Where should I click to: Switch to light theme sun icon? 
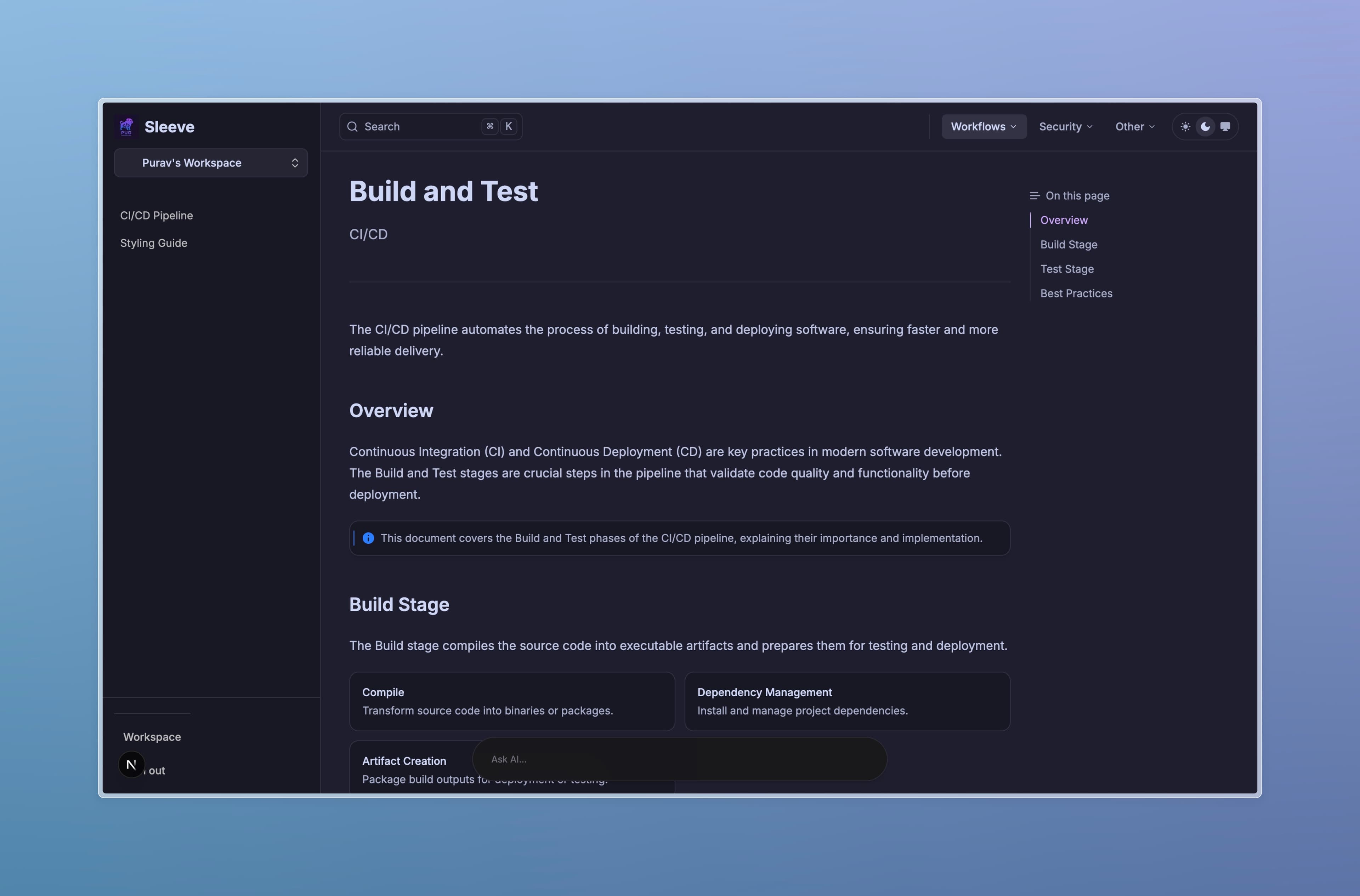click(1185, 127)
